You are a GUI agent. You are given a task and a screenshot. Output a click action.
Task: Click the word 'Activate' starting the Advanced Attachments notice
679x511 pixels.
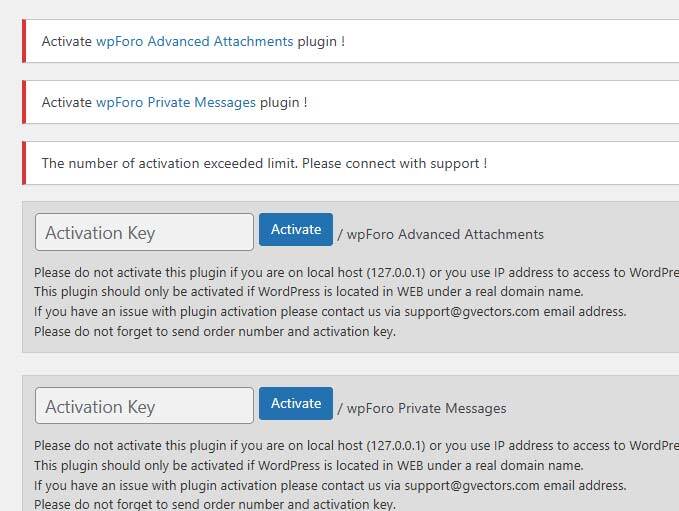click(x=67, y=42)
